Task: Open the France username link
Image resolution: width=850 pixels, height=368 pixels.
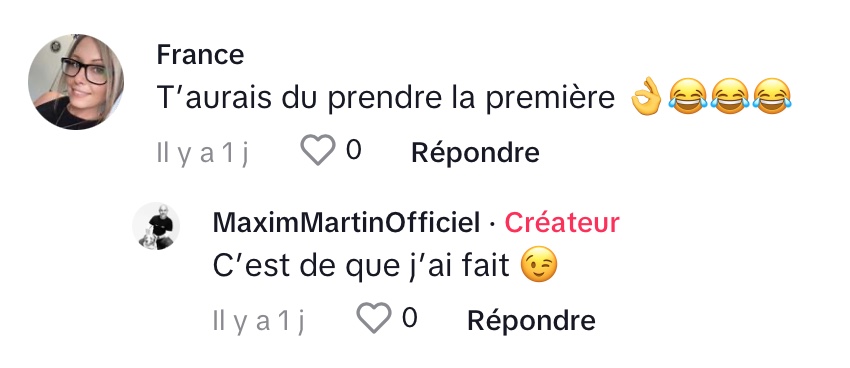Action: [201, 55]
